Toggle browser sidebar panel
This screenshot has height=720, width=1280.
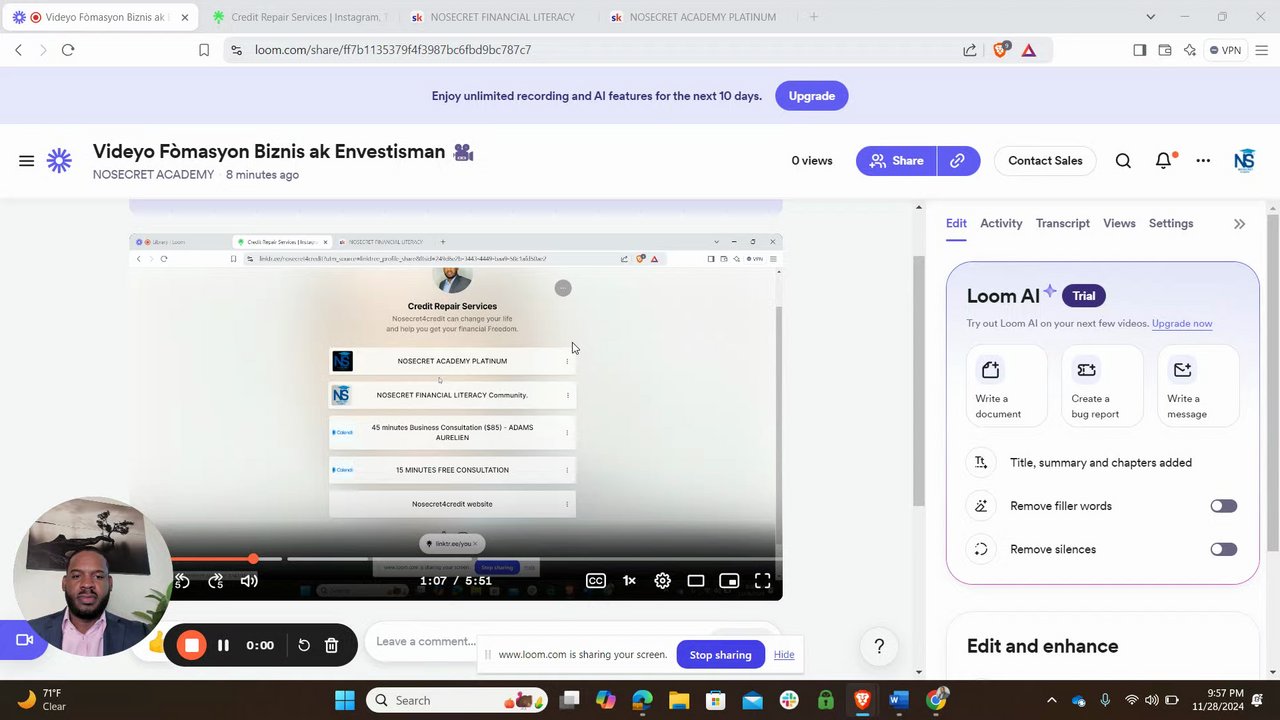point(1139,50)
